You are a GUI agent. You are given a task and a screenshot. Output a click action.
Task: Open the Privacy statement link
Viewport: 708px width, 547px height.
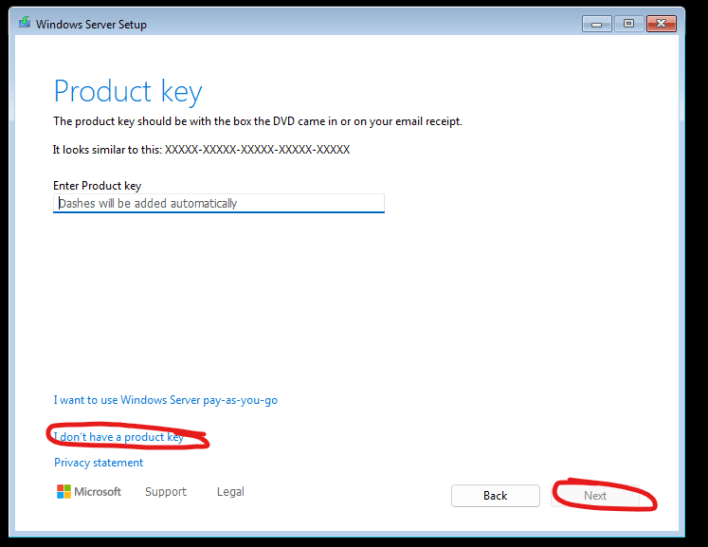(98, 463)
